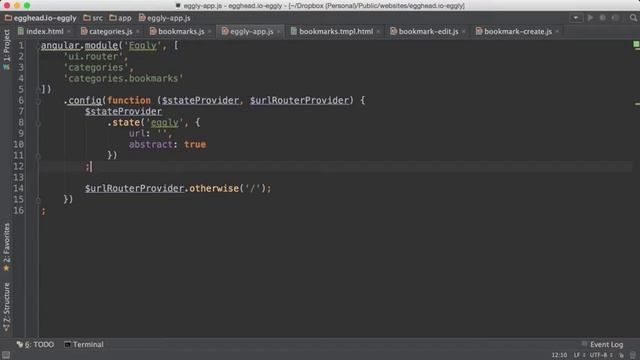Collapse code fold marker on line 8
Screen dimensions: 640x360
pyautogui.click(x=38, y=122)
